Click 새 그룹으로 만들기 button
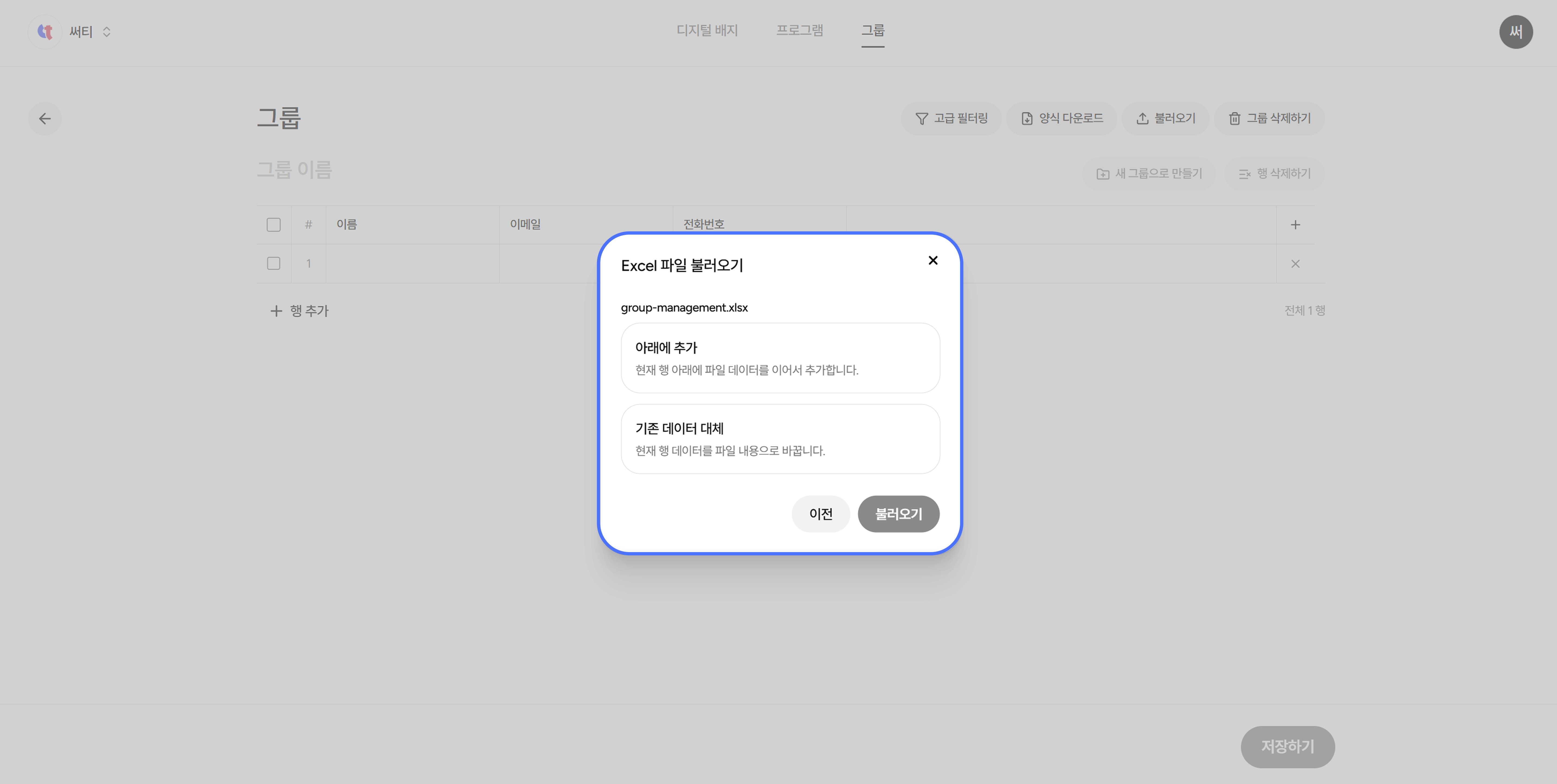1557x784 pixels. (x=1149, y=174)
